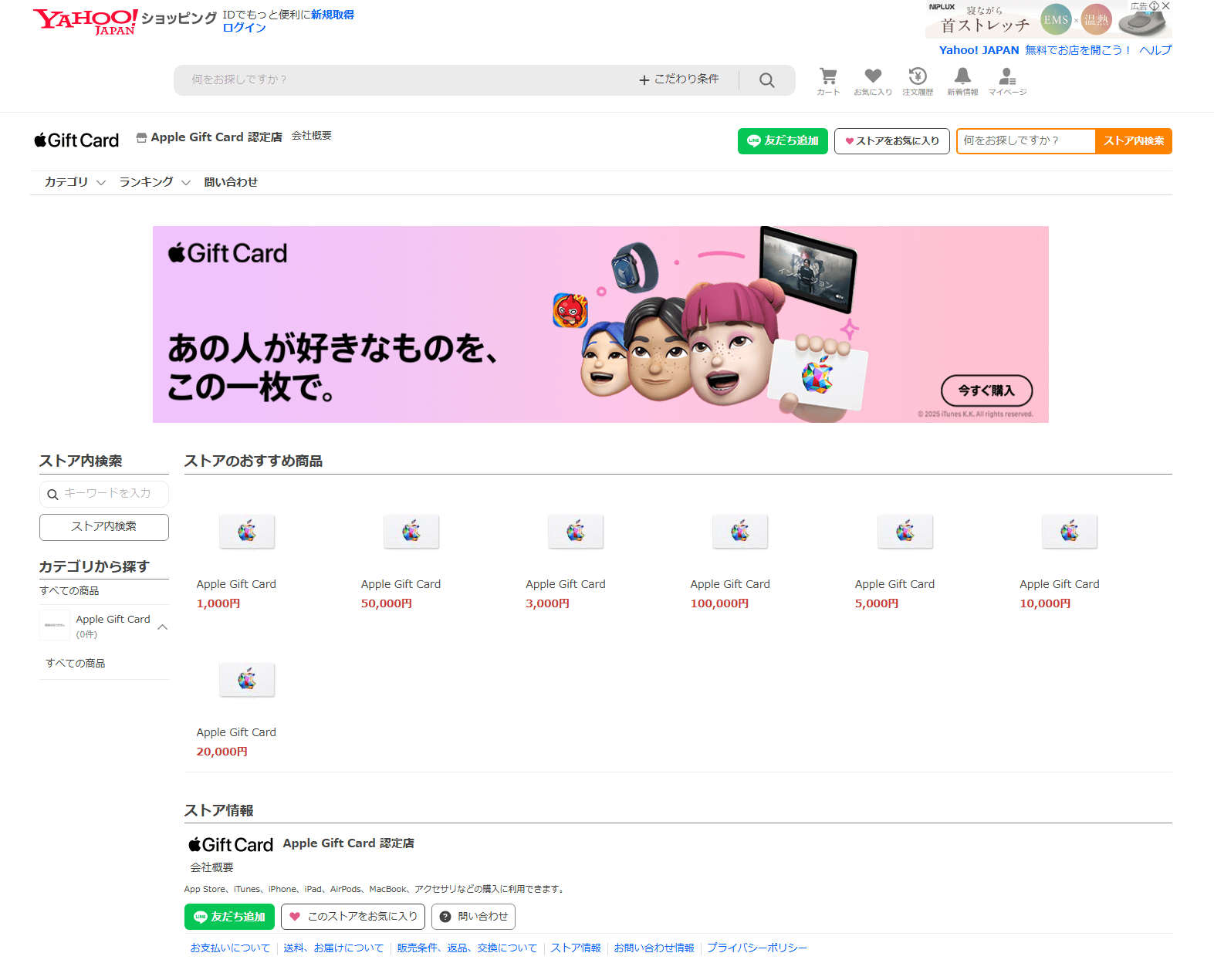Image resolution: width=1214 pixels, height=980 pixels.
Task: Click 無料でお店を開こう！ link
Action: (x=1078, y=50)
